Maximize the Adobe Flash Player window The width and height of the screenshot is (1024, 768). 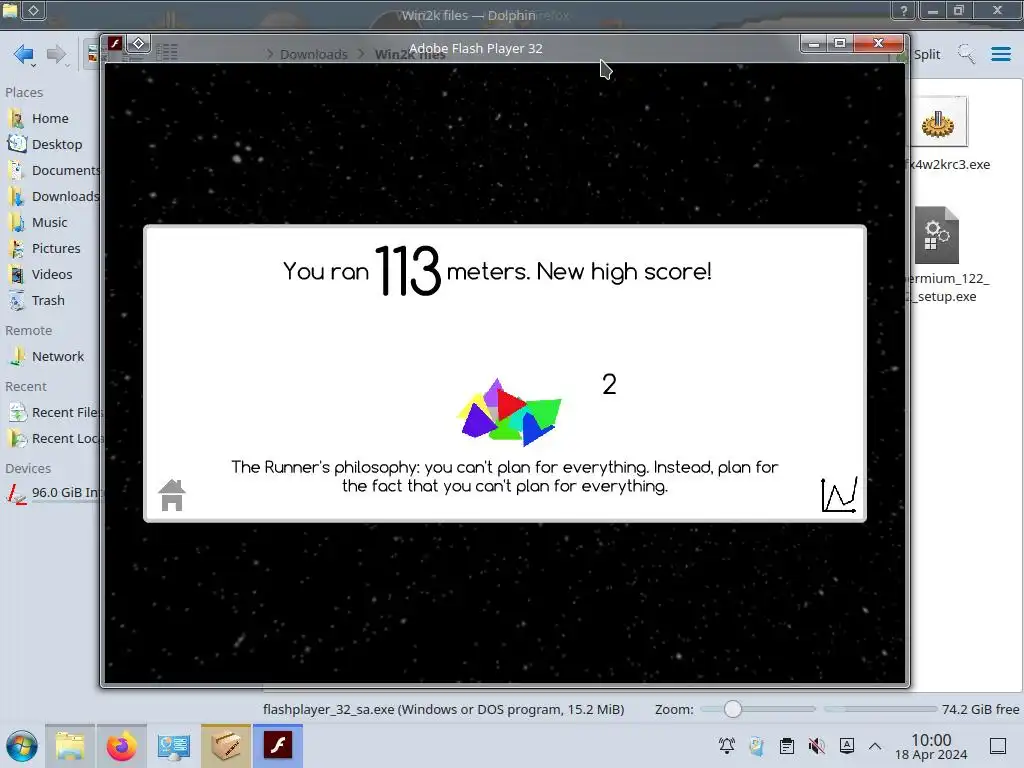840,44
